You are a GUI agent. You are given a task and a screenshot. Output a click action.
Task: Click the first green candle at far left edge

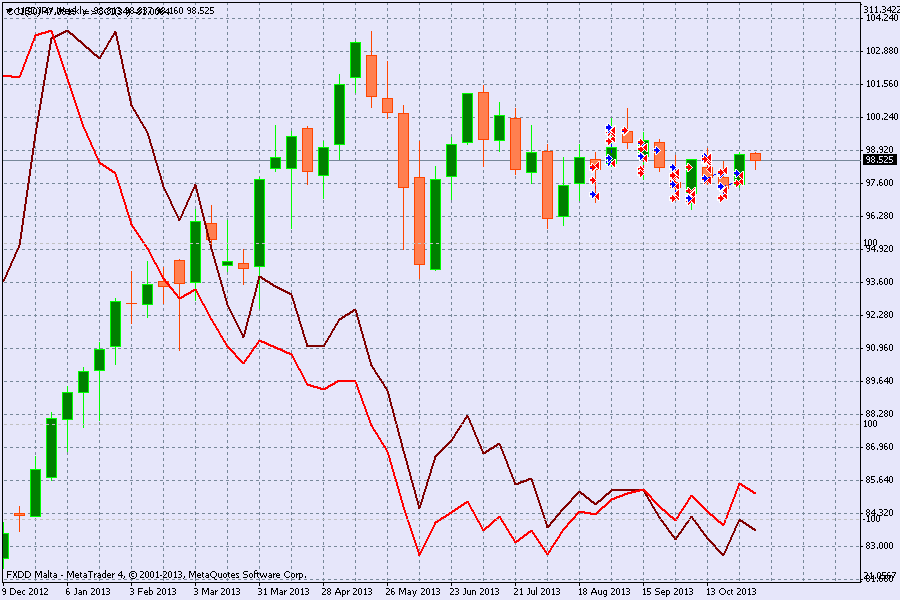5,546
